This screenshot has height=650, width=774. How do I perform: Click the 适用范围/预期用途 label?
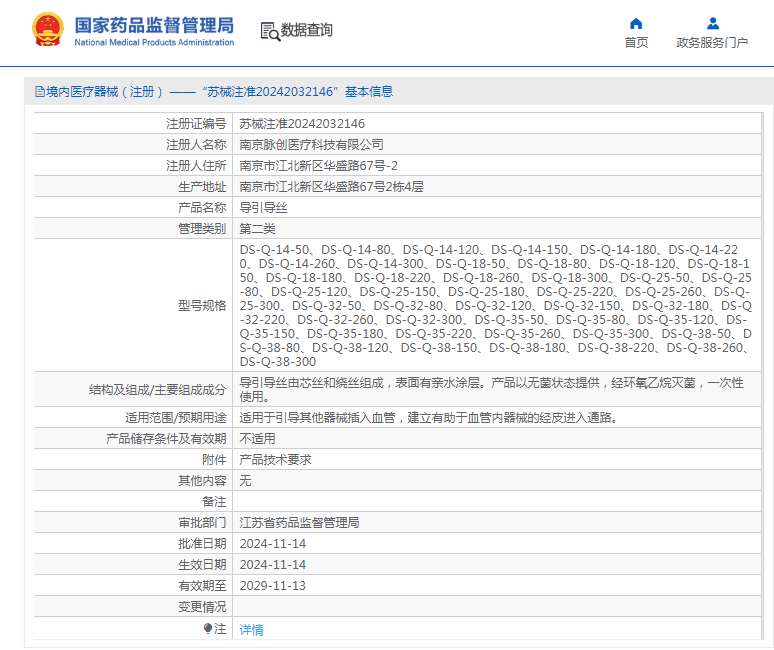coord(175,418)
